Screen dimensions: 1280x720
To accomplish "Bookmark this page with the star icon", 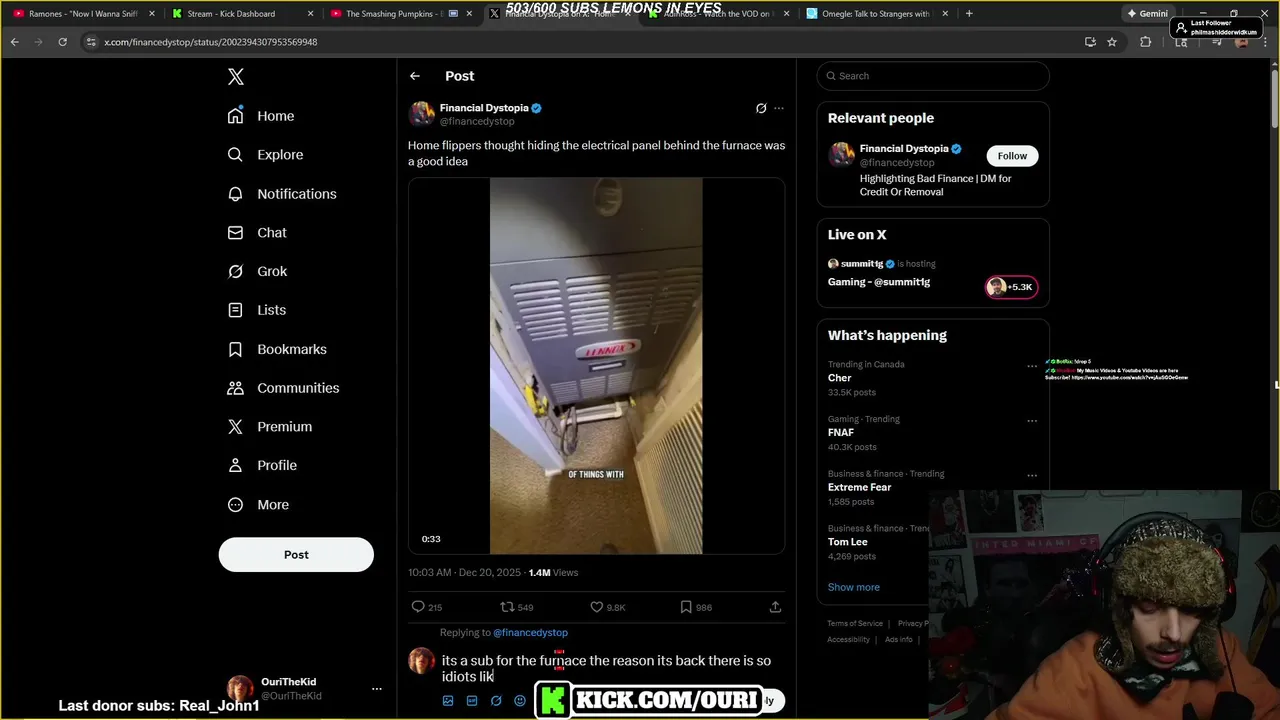I will pos(1112,42).
